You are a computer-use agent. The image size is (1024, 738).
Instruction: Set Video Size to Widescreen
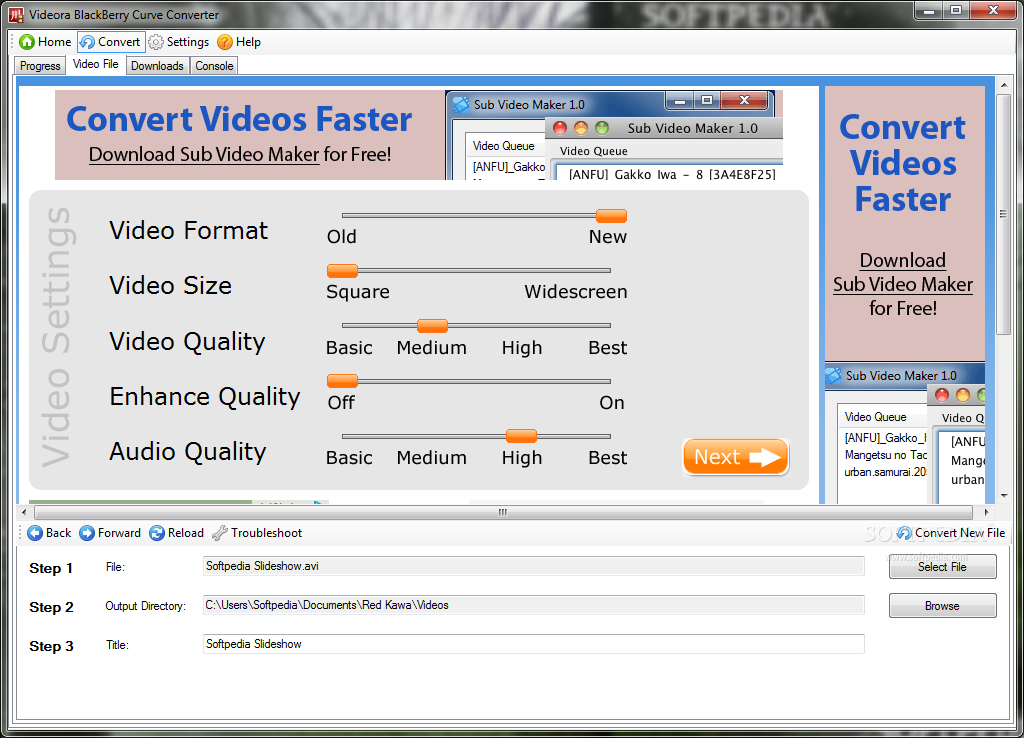pyautogui.click(x=575, y=291)
